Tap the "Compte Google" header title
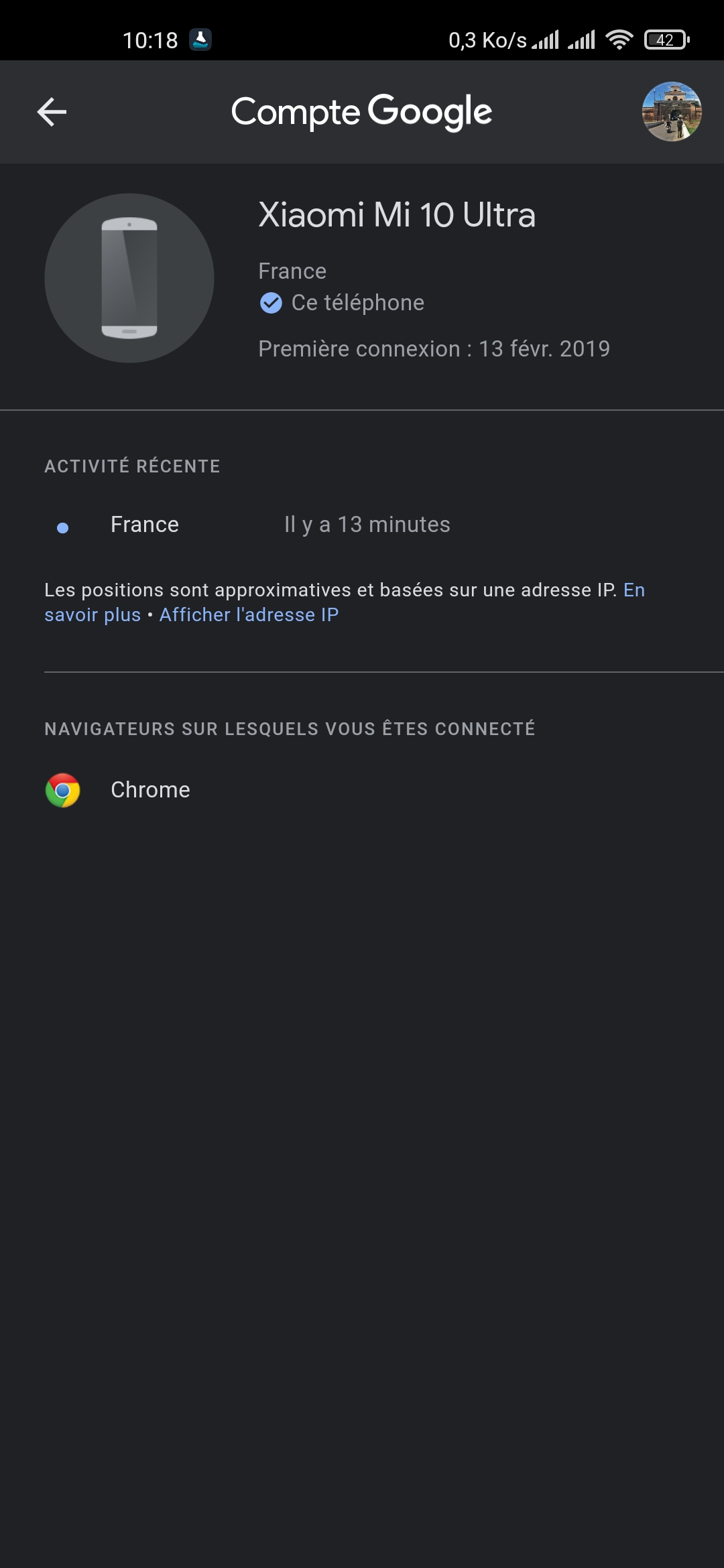The height and width of the screenshot is (1568, 724). 361,112
